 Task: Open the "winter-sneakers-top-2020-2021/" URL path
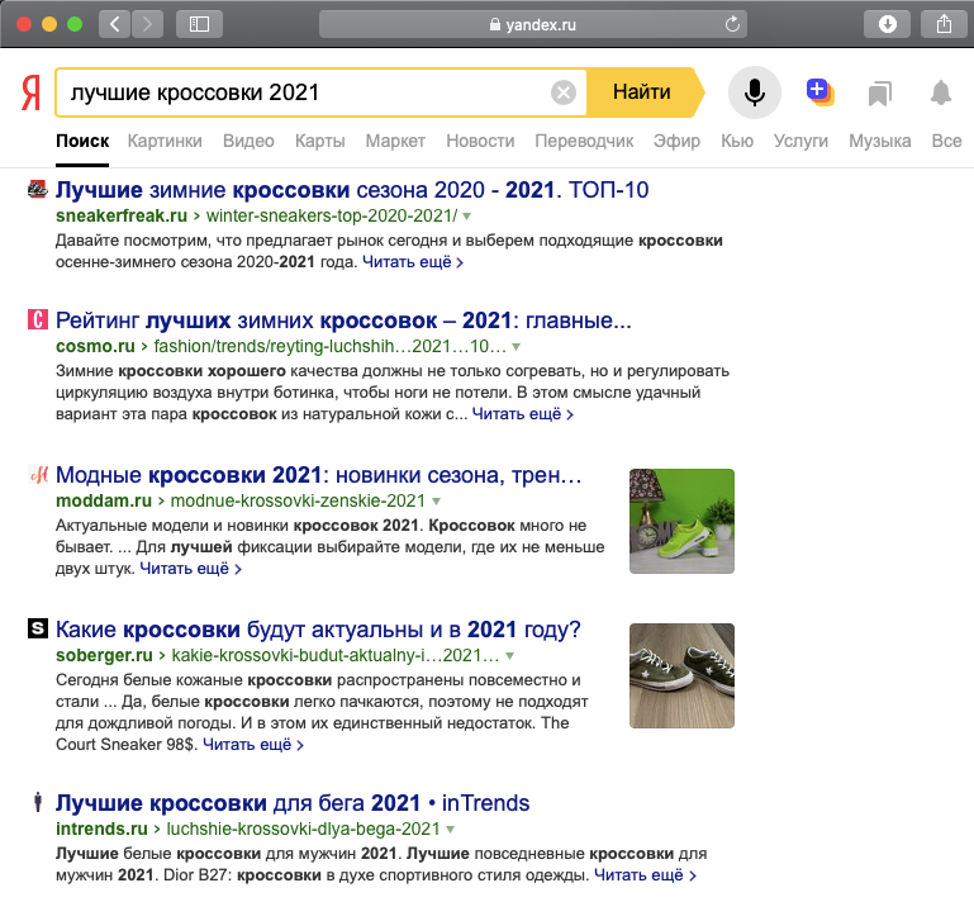tap(332, 216)
